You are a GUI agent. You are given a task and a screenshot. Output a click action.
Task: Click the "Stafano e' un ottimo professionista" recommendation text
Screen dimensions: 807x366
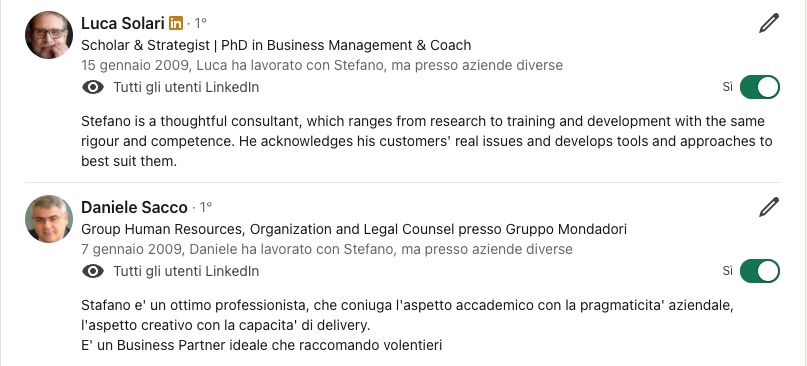(407, 325)
